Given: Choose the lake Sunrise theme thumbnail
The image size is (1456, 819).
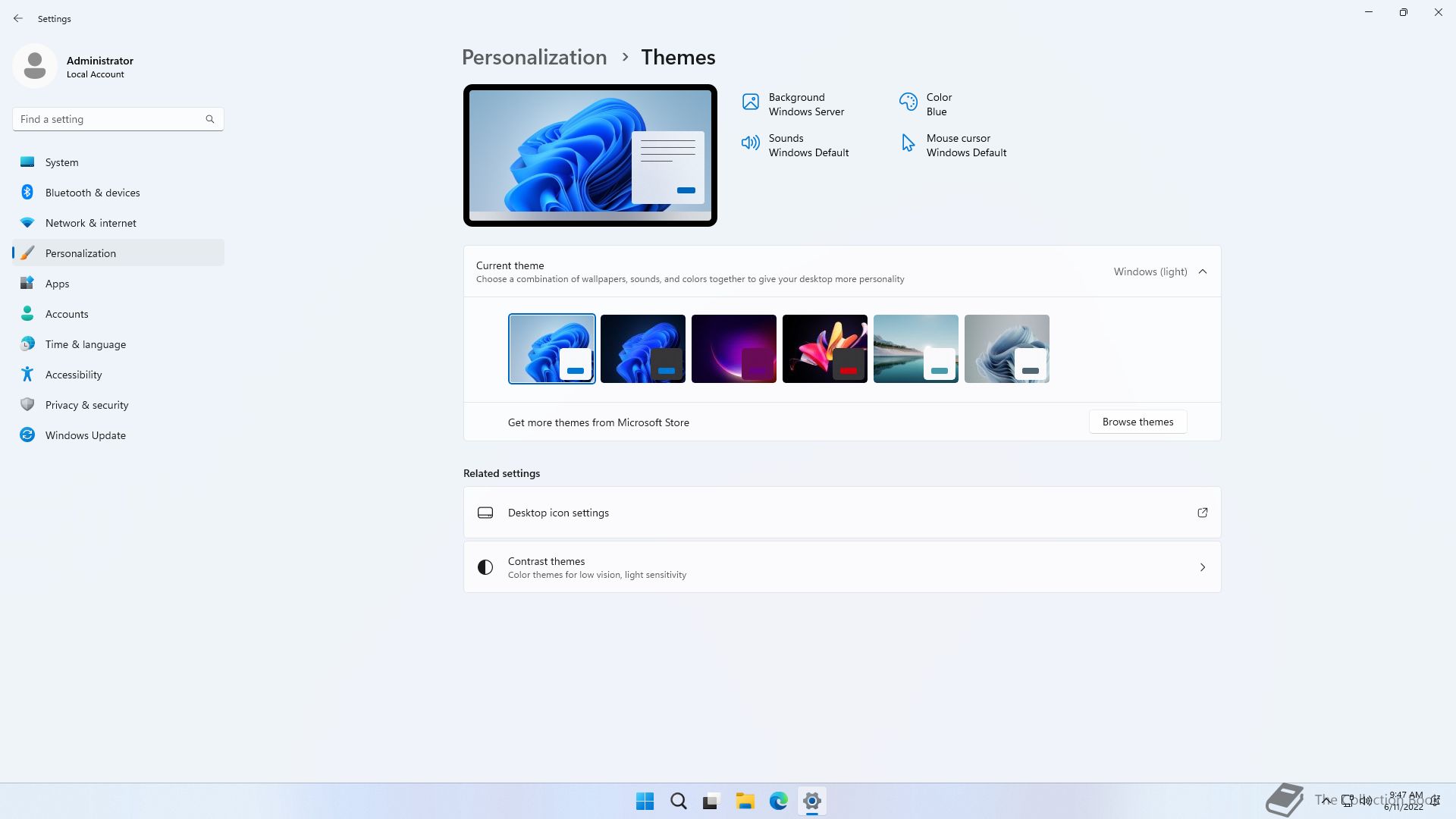Looking at the screenshot, I should pos(915,349).
